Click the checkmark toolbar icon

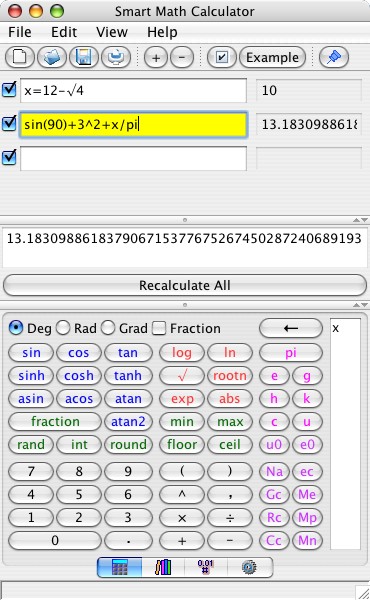222,57
